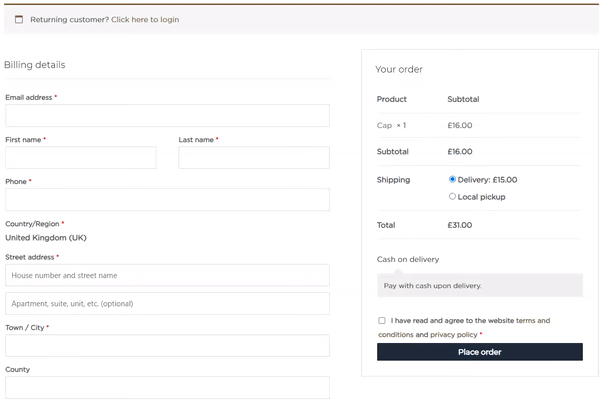
Task: Click the 'Street address' field label
Action: (x=30, y=257)
